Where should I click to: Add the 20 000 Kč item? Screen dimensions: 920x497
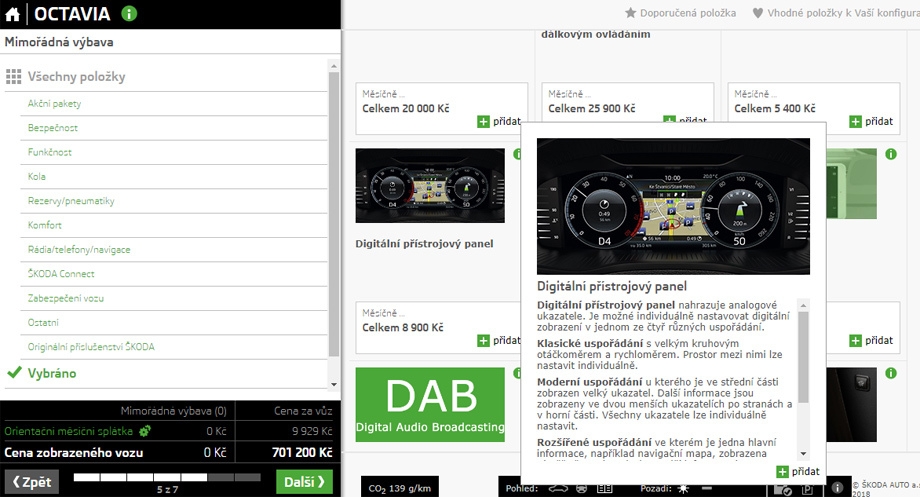[x=499, y=121]
